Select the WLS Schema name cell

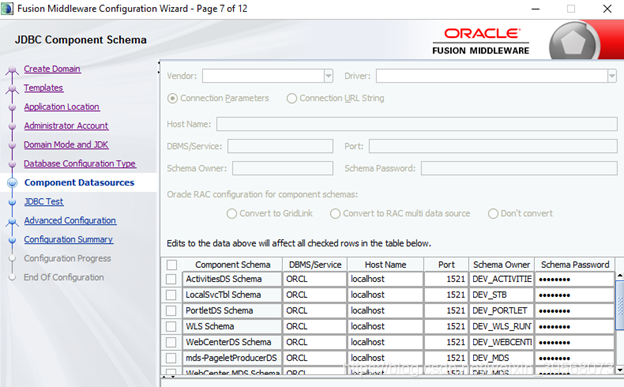tap(232, 326)
